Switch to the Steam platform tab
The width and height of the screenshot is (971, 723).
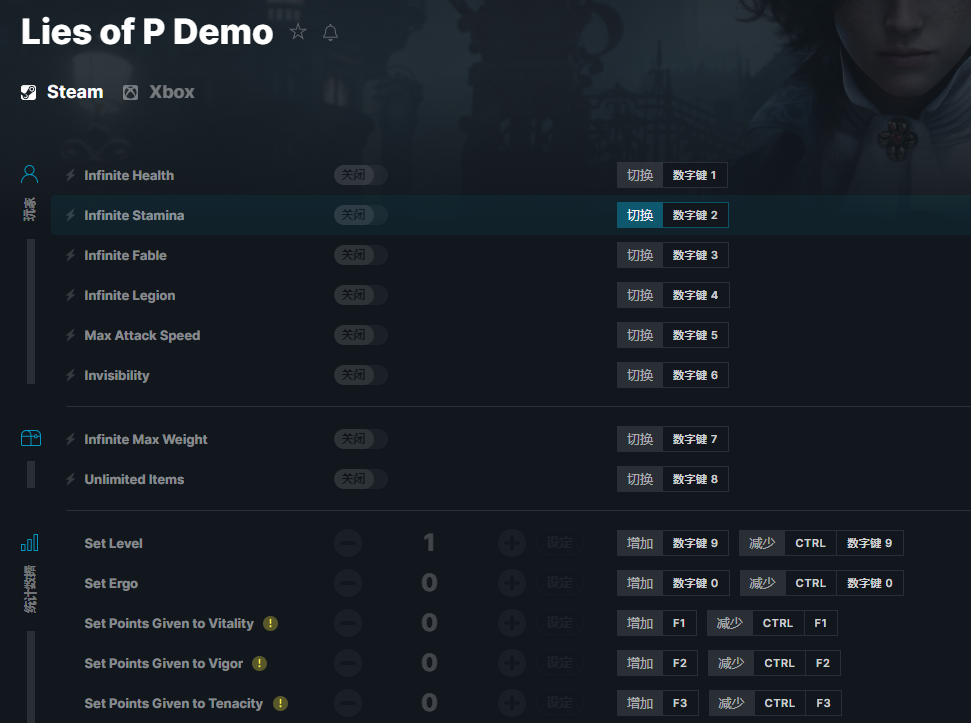click(62, 92)
